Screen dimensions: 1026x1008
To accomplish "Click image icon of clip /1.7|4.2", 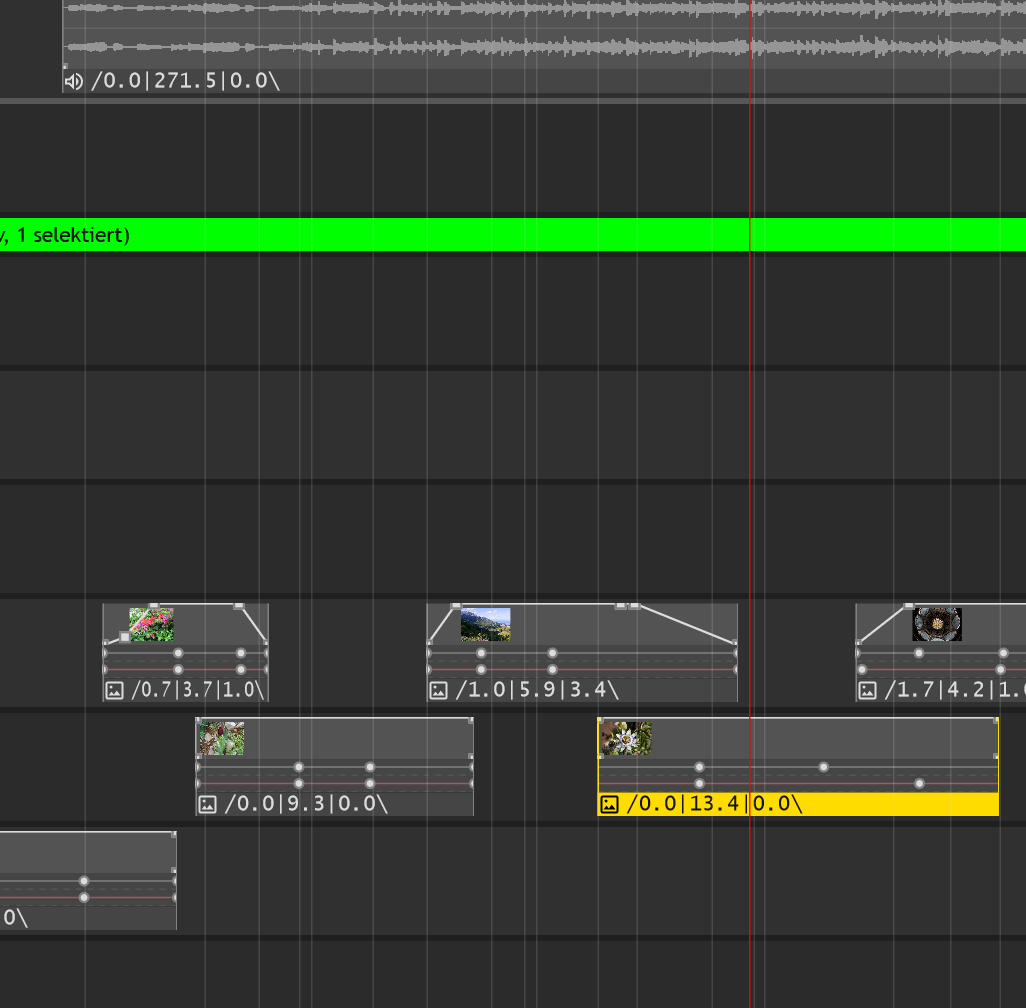I will (x=868, y=691).
